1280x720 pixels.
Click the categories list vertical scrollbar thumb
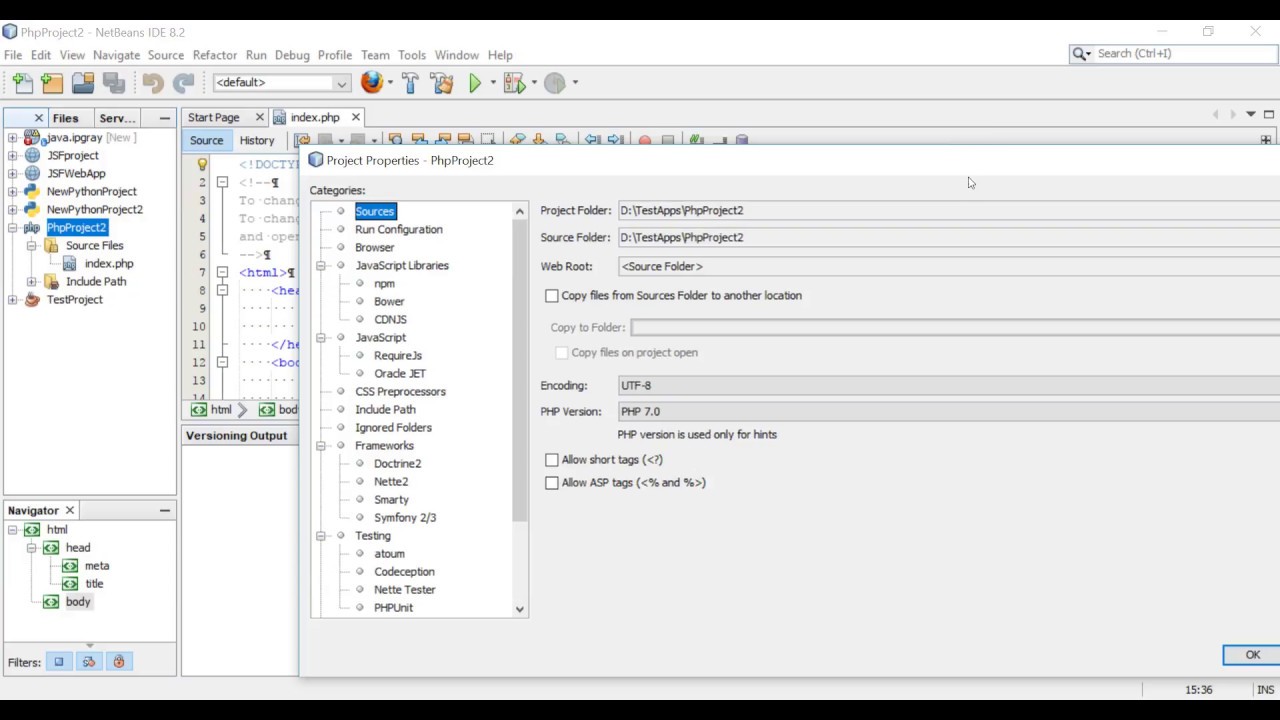click(519, 370)
